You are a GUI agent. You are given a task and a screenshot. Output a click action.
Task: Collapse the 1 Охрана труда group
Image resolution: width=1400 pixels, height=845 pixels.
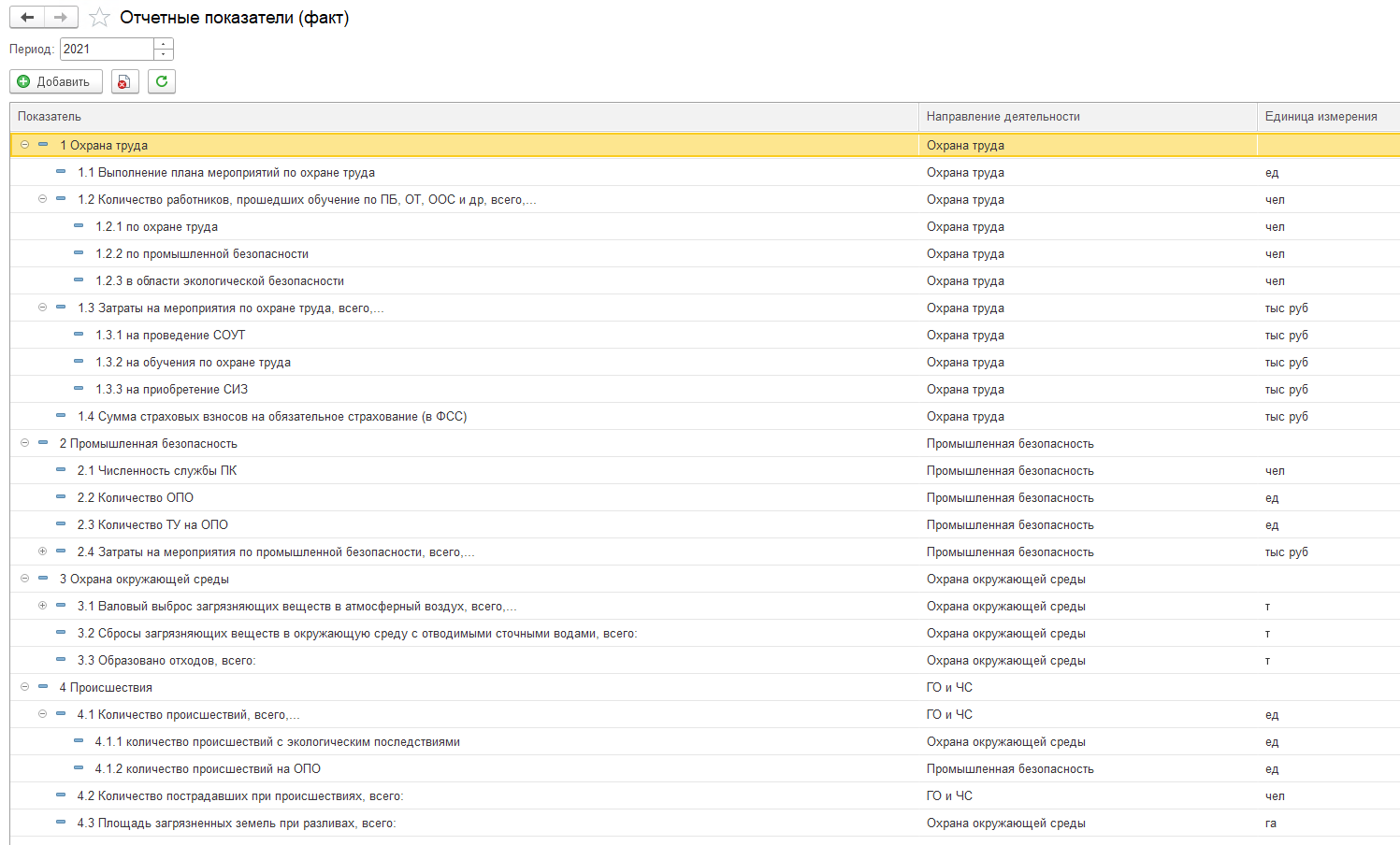click(25, 145)
